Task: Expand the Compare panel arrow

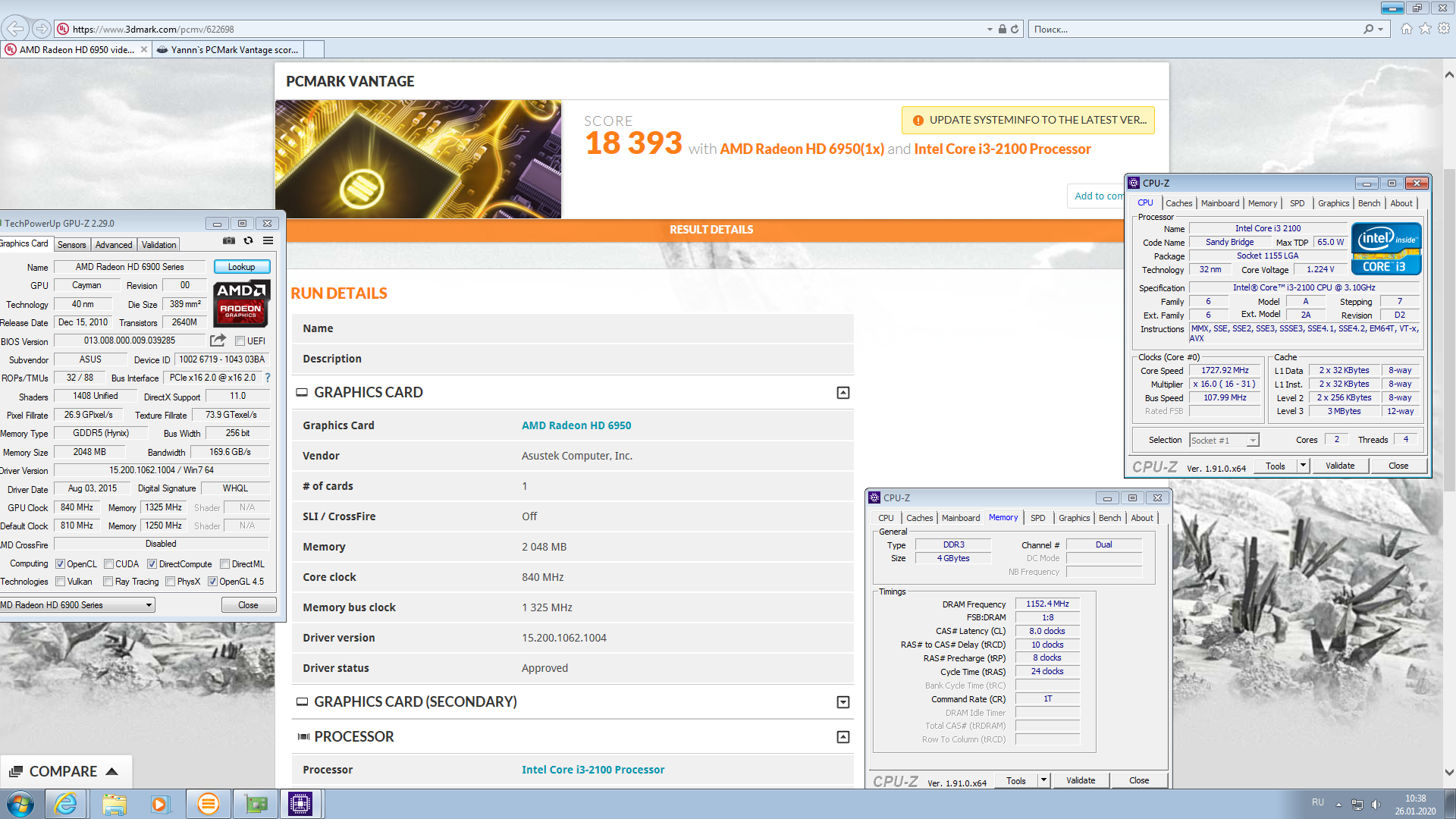Action: pyautogui.click(x=111, y=771)
